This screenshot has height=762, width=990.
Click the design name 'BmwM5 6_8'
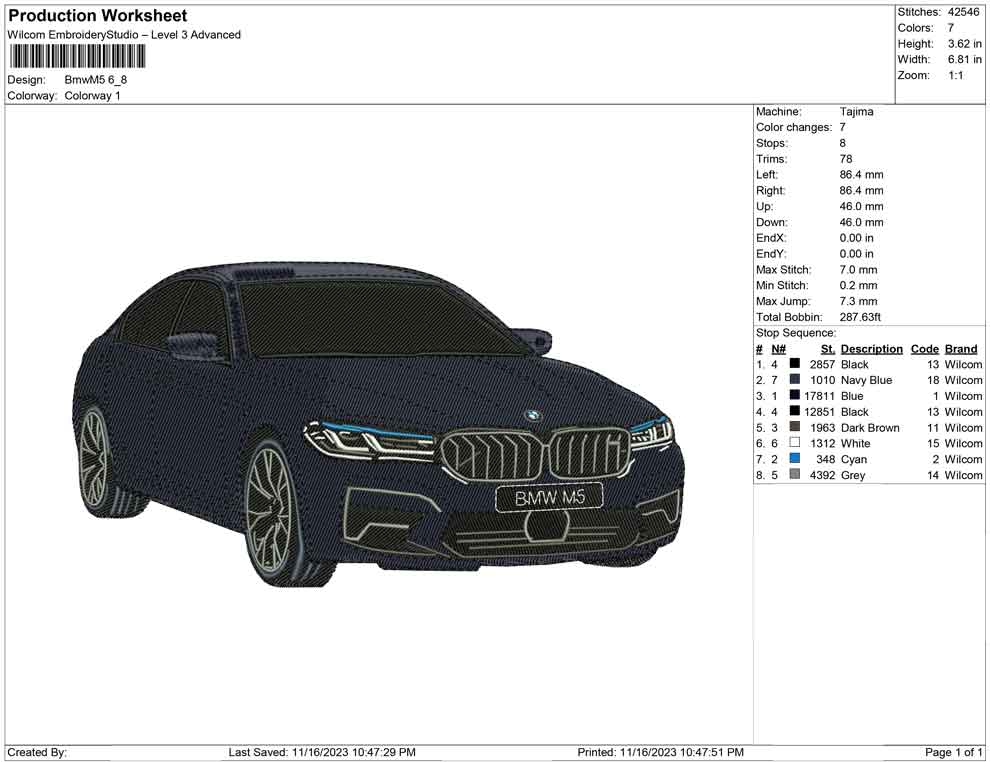pyautogui.click(x=95, y=80)
